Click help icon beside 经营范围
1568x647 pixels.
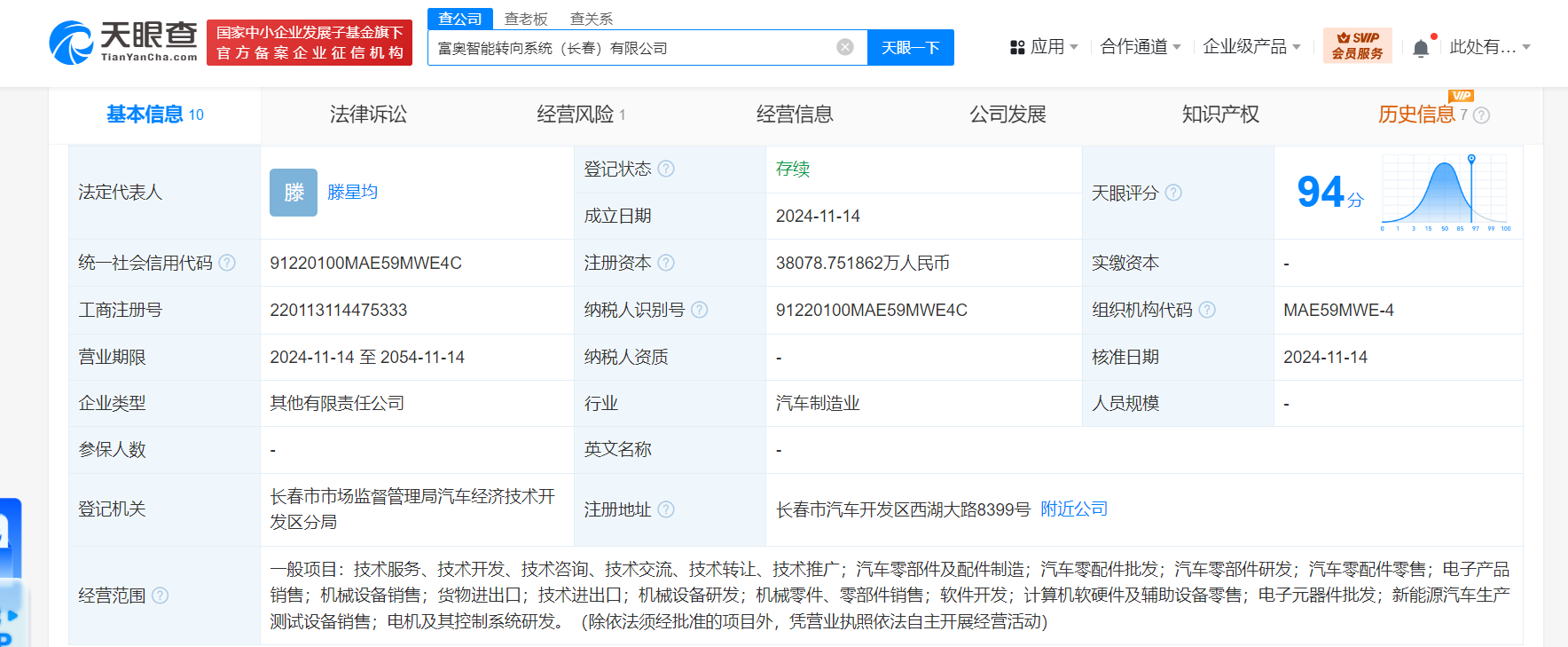click(x=160, y=596)
